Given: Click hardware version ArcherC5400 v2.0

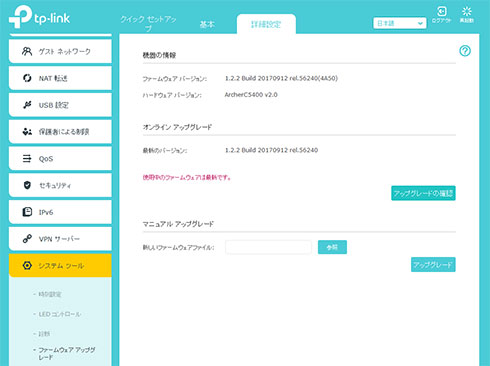Looking at the screenshot, I should tap(251, 95).
